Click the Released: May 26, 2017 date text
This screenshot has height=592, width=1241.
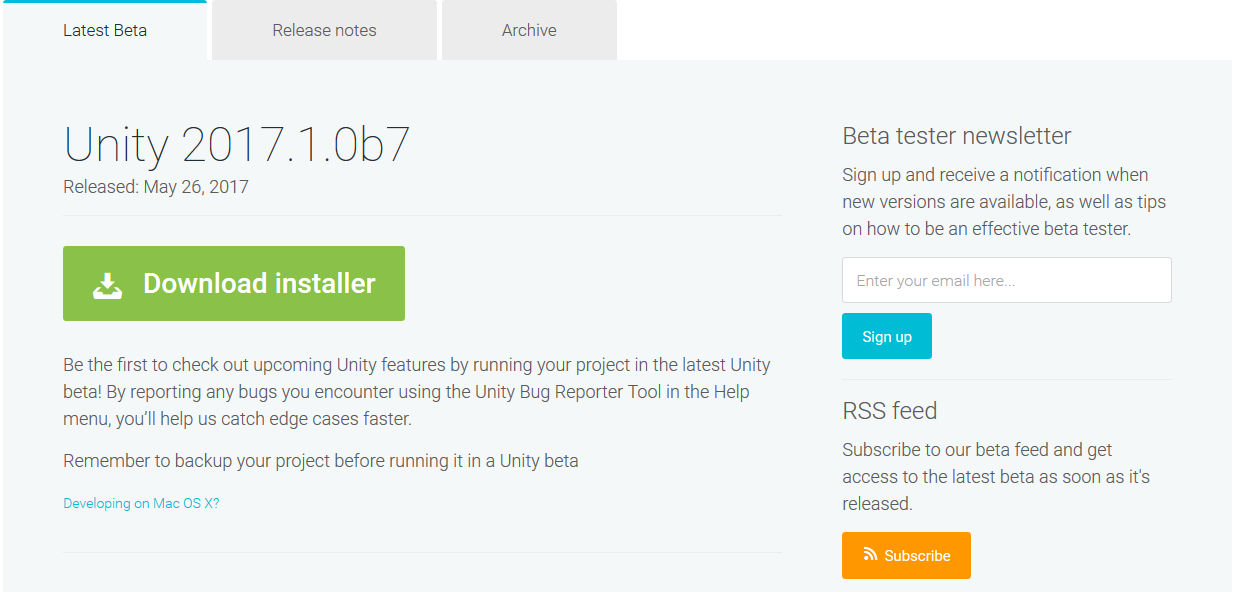[156, 187]
